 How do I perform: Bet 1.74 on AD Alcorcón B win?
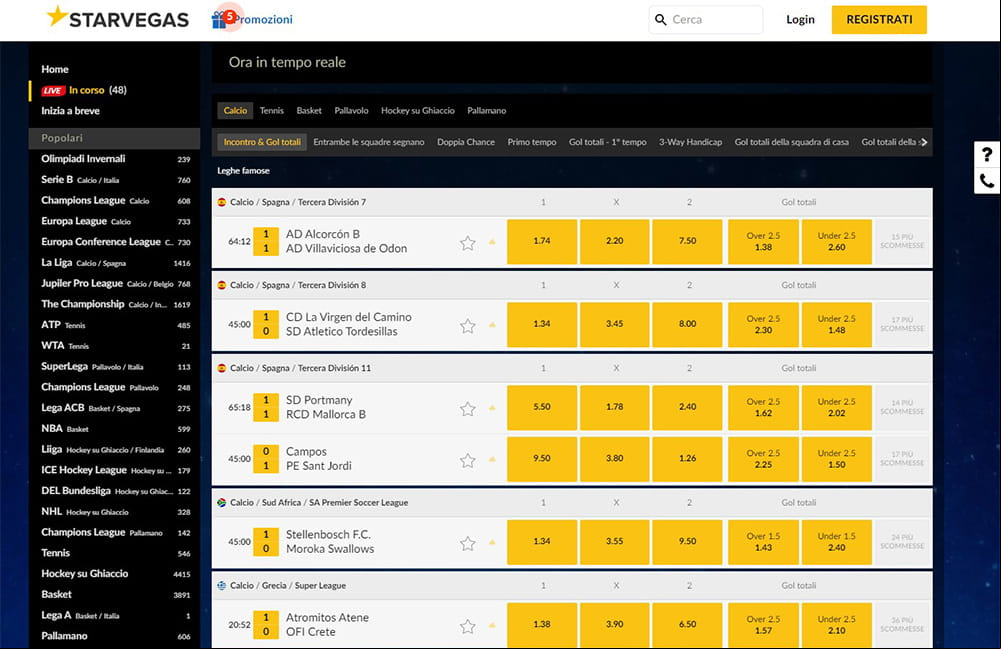[542, 241]
